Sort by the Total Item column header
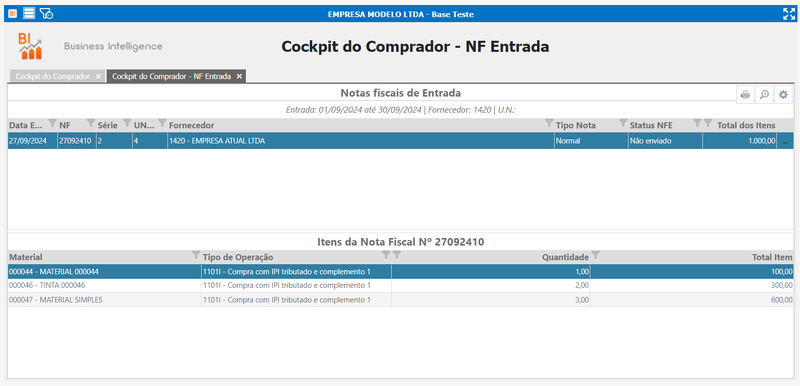The image size is (800, 386). coord(772,258)
